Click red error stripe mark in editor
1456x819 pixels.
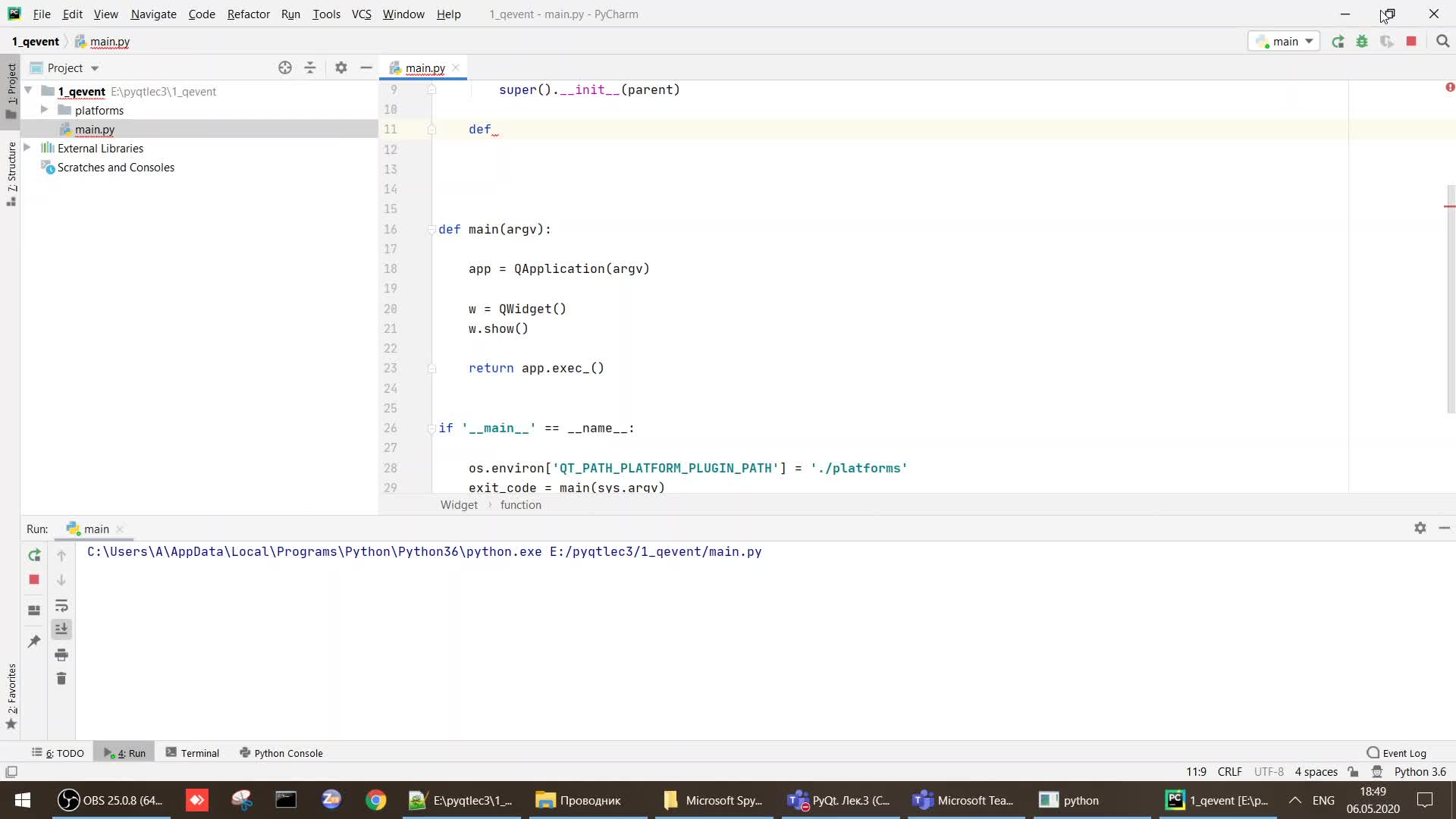pos(1450,206)
